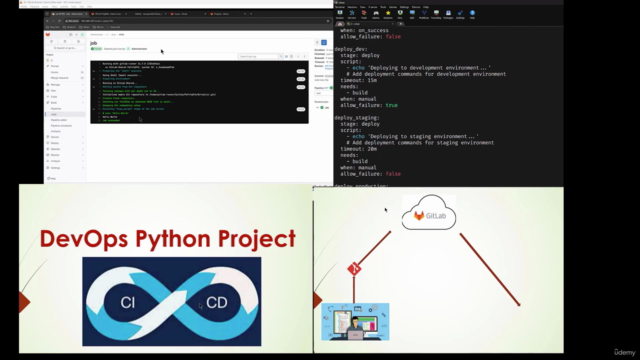Click the GitLab Search or go to field
The width and height of the screenshot is (640, 360).
65,48
